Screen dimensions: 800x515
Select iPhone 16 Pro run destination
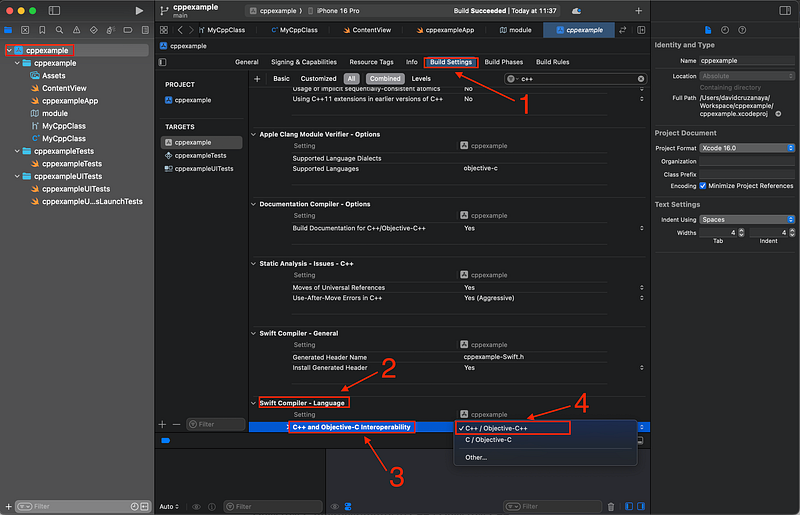334,11
